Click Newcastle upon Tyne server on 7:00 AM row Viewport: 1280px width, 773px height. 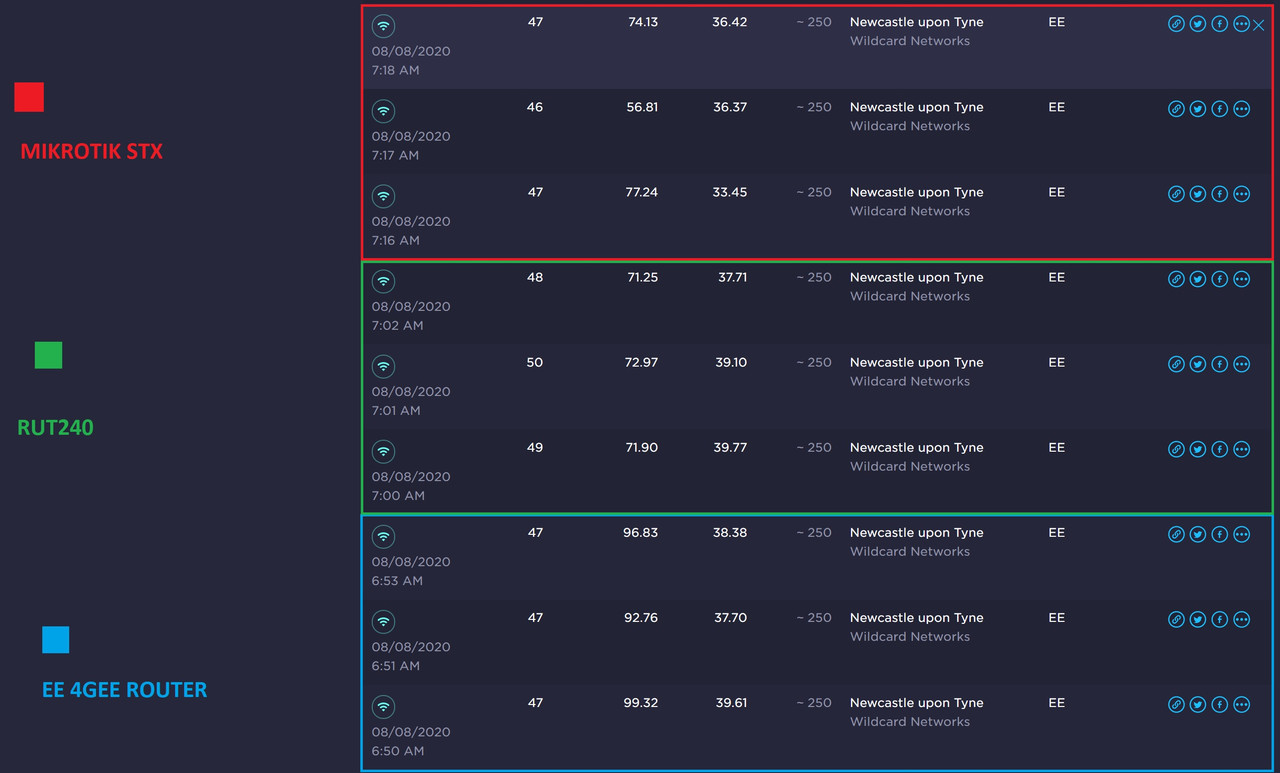pos(917,448)
